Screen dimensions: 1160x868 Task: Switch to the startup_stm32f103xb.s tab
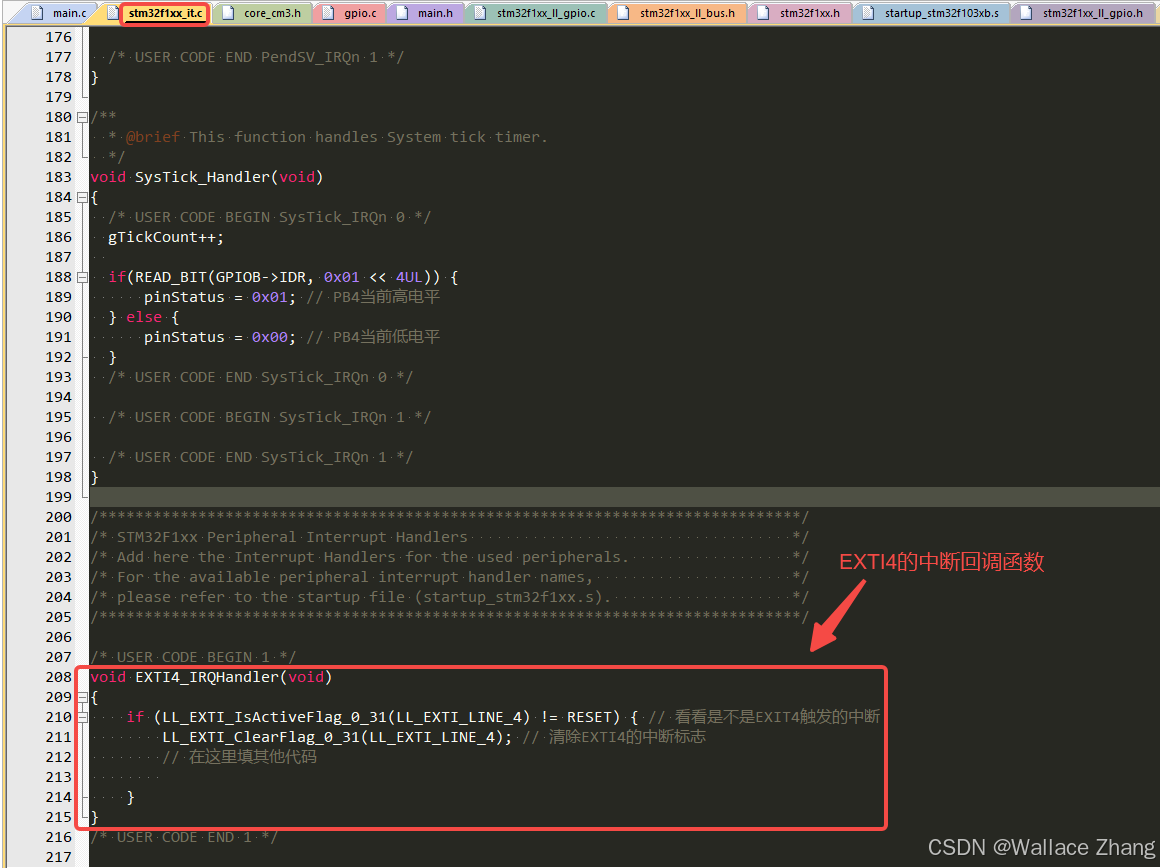932,13
